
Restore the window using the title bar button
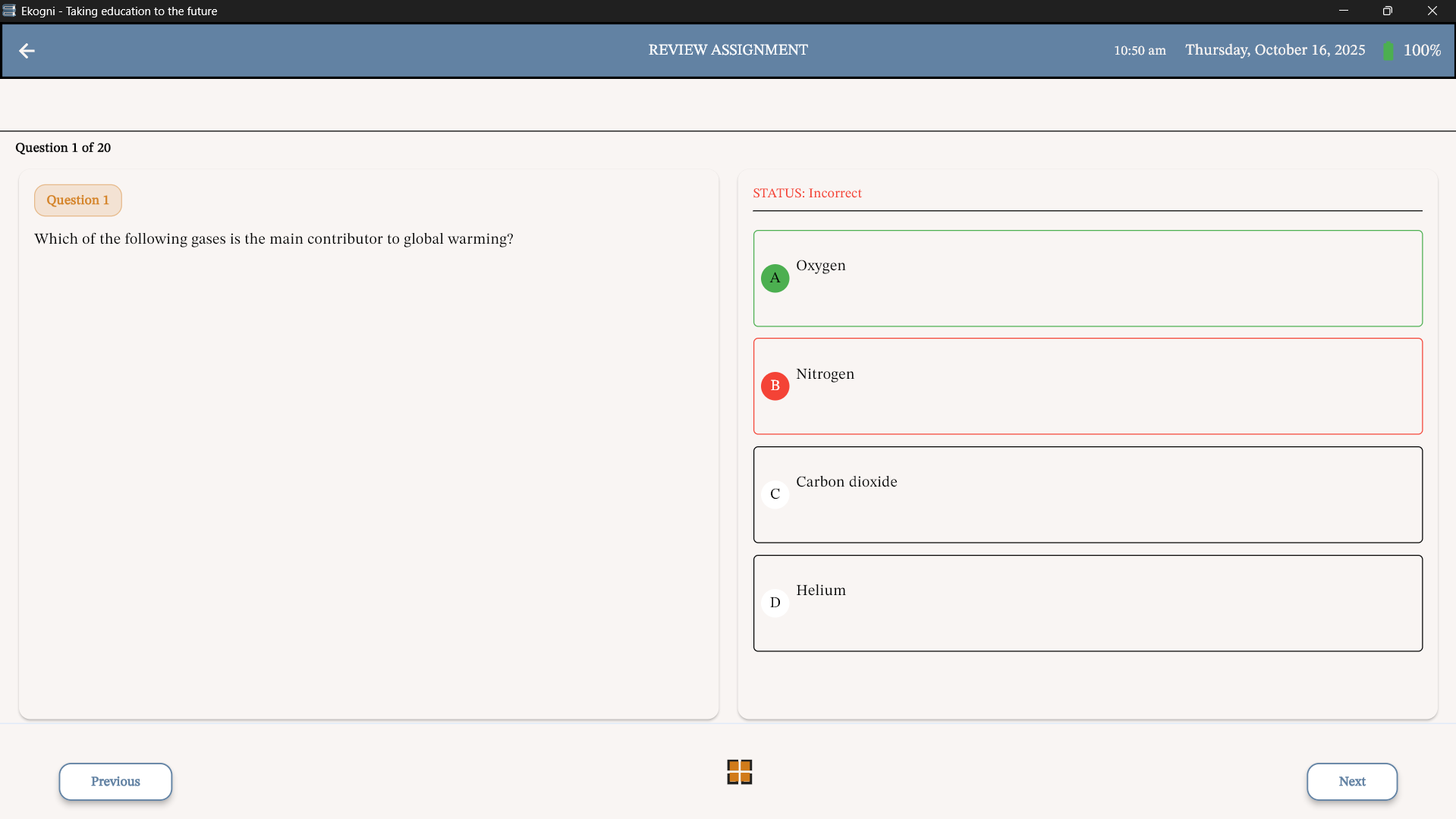[x=1387, y=11]
